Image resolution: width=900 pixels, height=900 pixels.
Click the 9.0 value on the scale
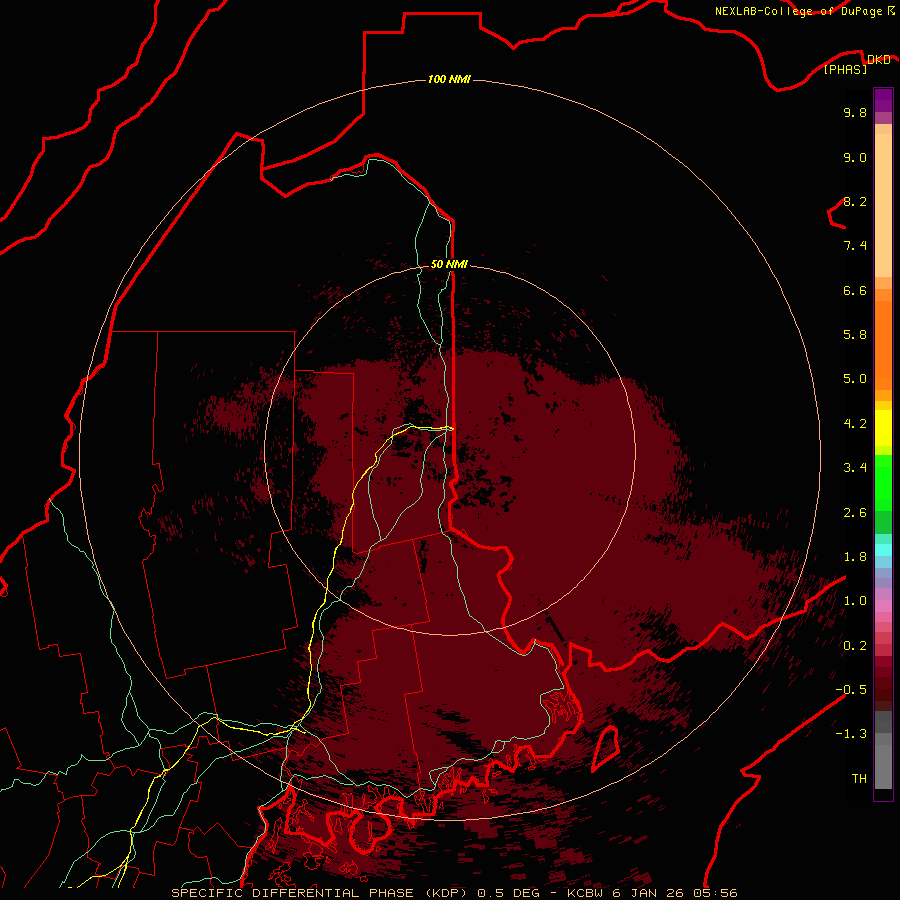(x=855, y=157)
